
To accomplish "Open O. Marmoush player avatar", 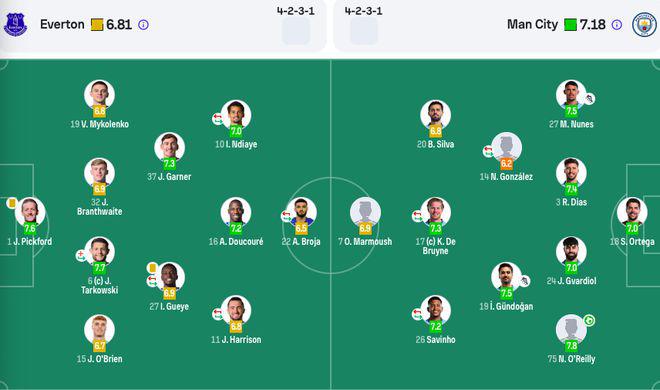I will click(x=365, y=212).
